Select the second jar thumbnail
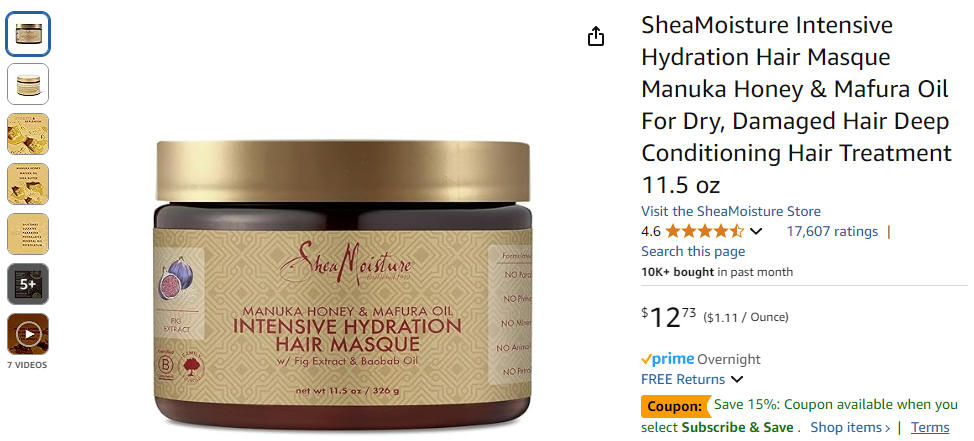 pyautogui.click(x=28, y=84)
